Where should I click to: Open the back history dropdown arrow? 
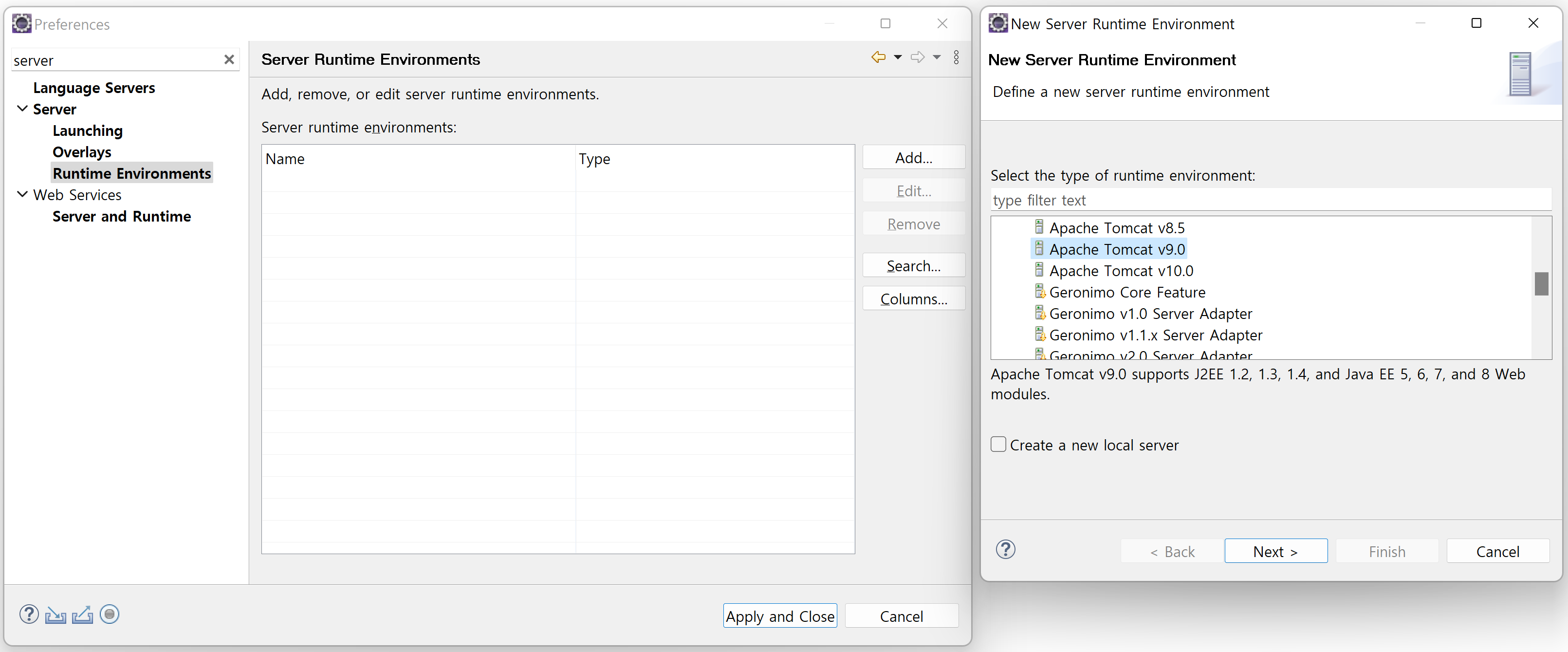click(x=897, y=57)
